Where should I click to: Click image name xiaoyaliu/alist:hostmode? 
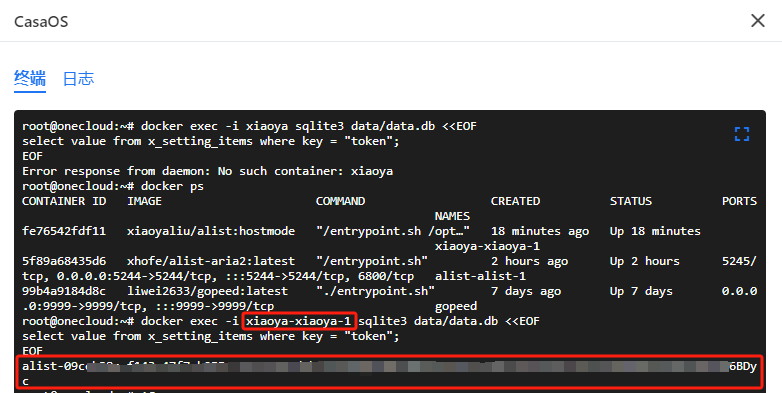click(x=211, y=231)
